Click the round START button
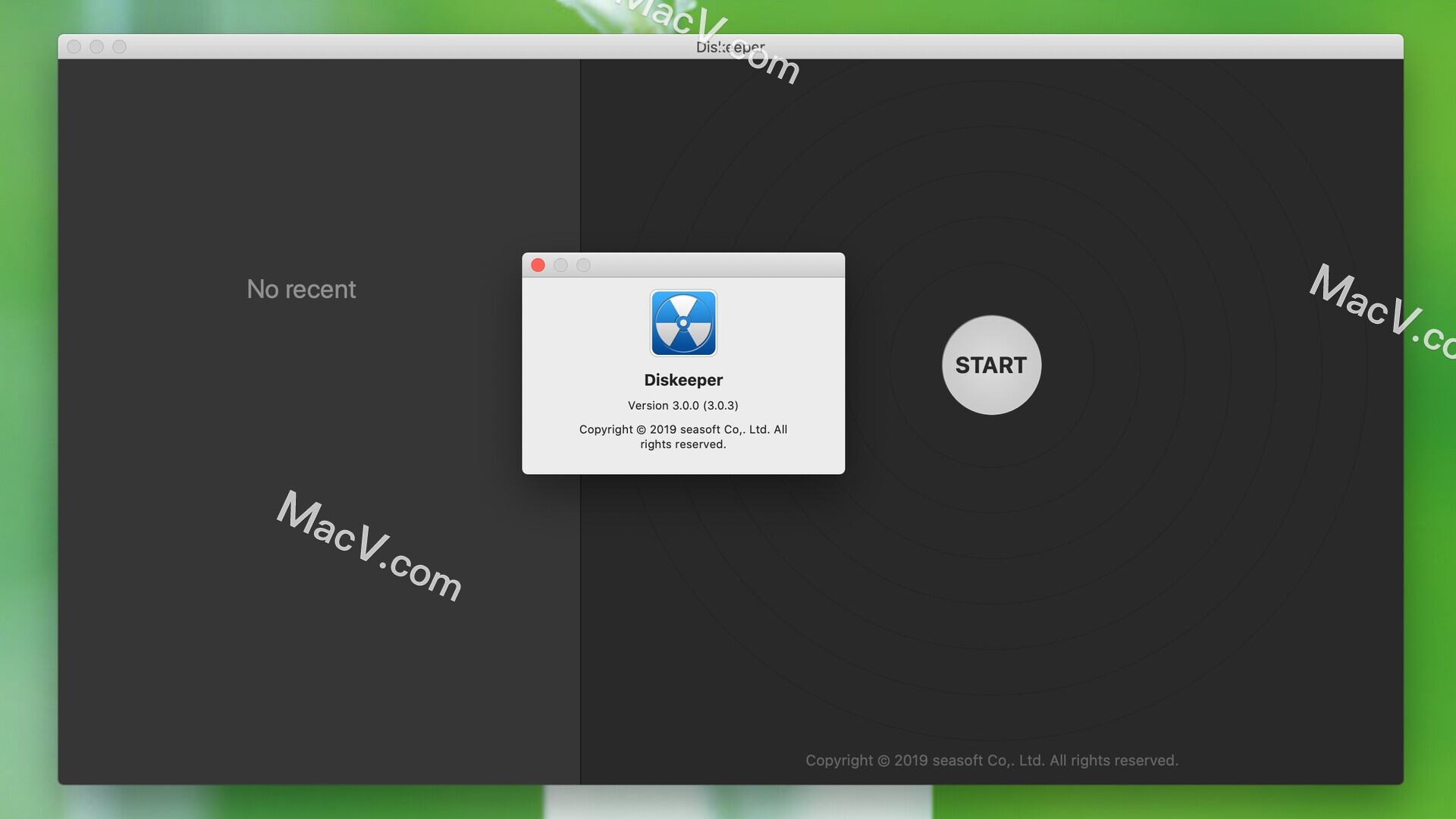 click(x=991, y=365)
